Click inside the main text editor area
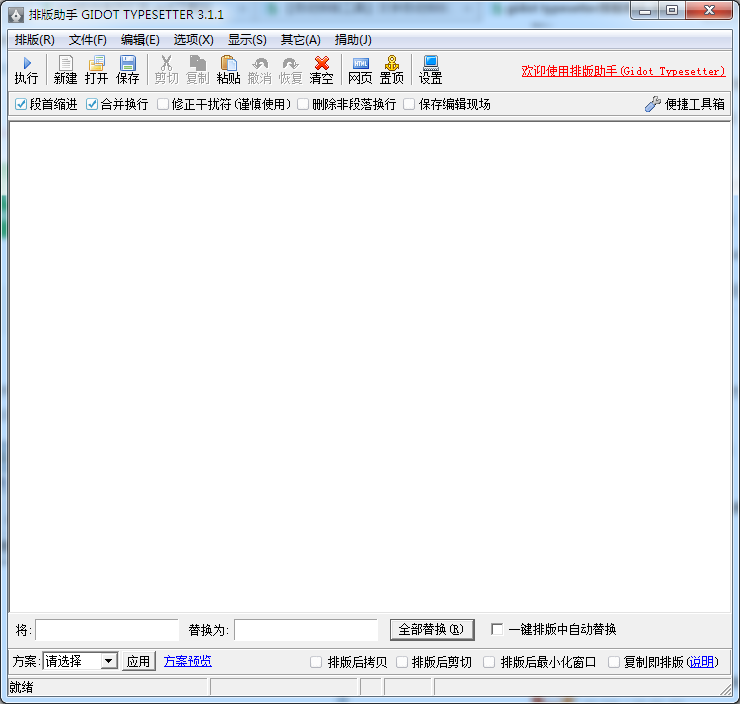Viewport: 740px width, 704px height. 370,367
